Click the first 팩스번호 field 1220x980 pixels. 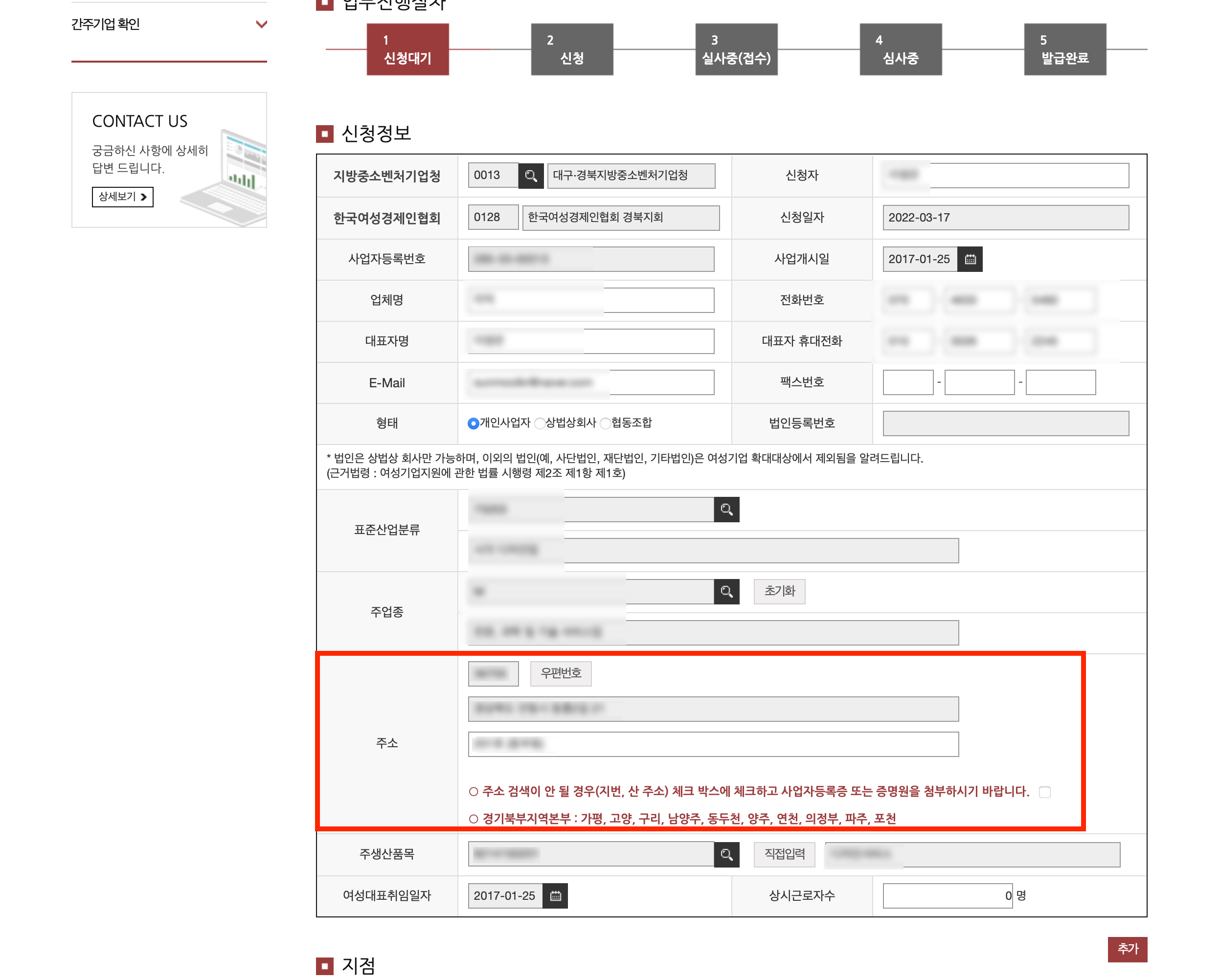tap(907, 382)
